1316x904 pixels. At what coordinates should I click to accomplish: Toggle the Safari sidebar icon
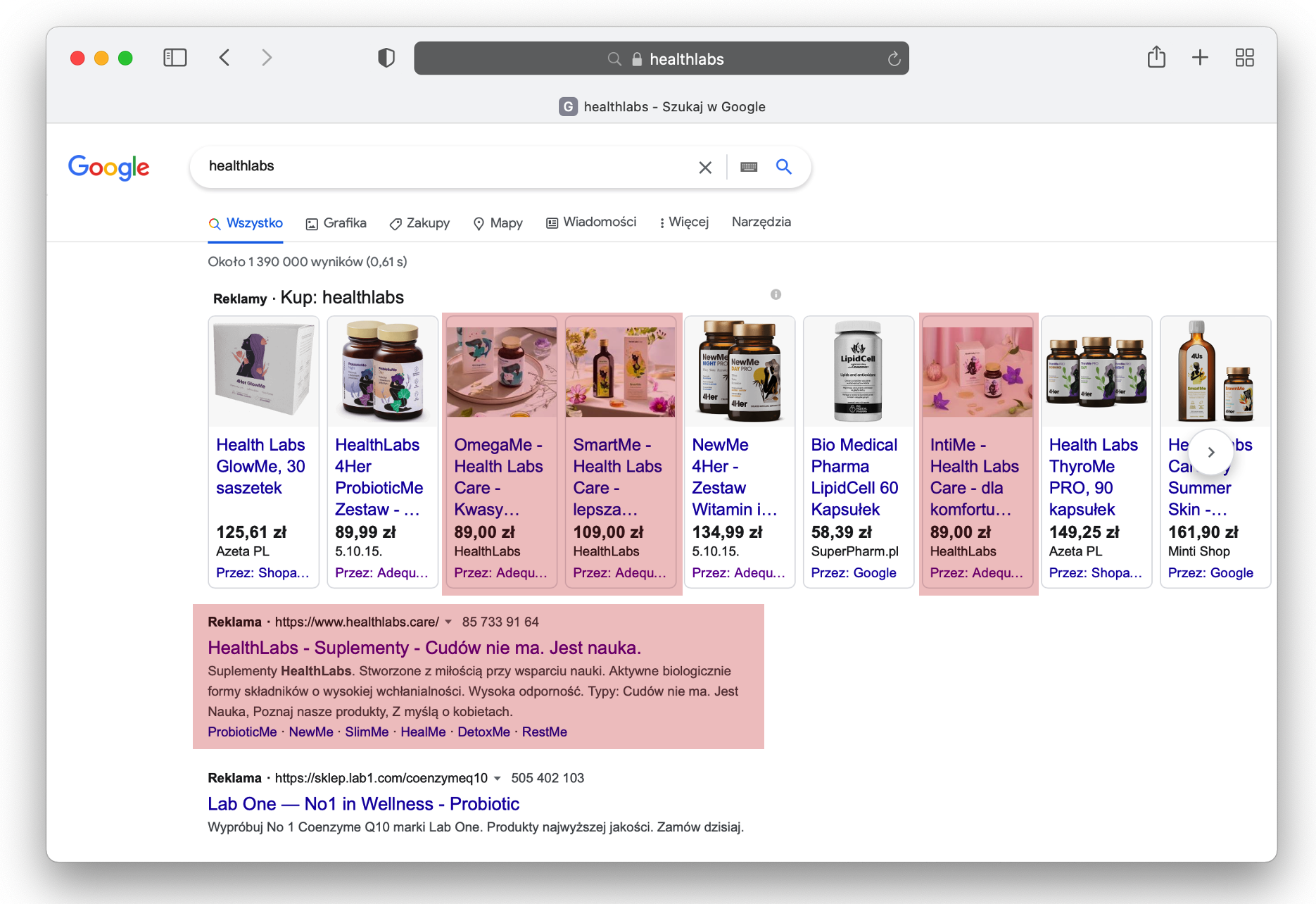point(175,58)
